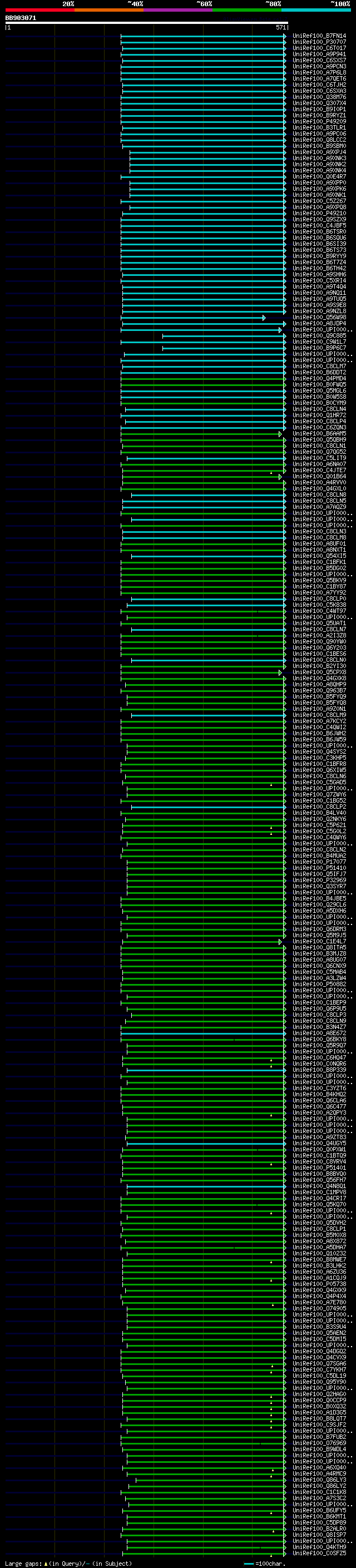
Task: Select the UniRef100_Q307X4 hit label
Action: (319, 103)
